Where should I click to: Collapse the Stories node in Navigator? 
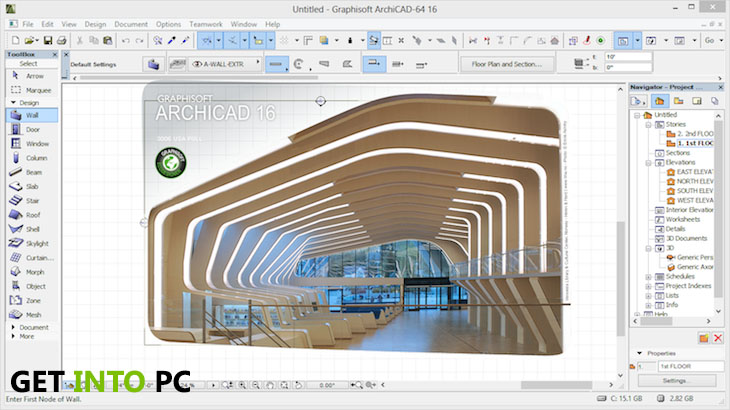pyautogui.click(x=648, y=125)
